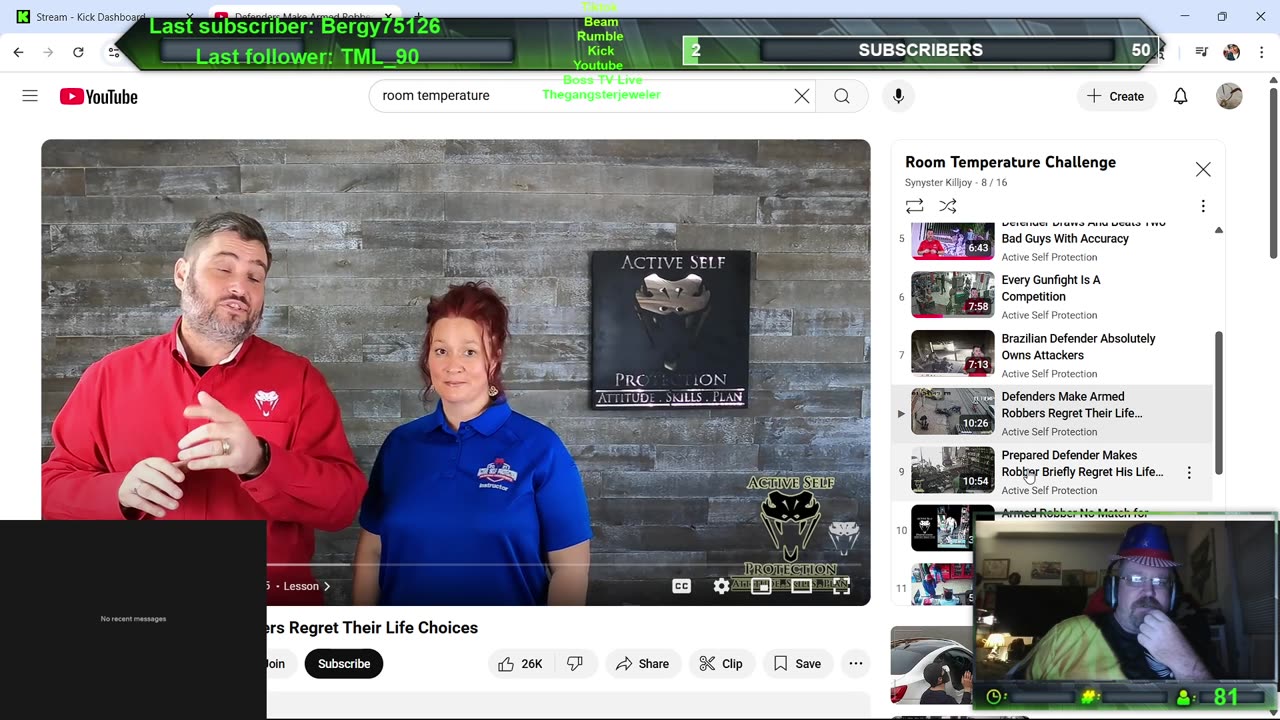Image resolution: width=1280 pixels, height=720 pixels.
Task: Toggle closed captions on the player
Action: point(681,586)
